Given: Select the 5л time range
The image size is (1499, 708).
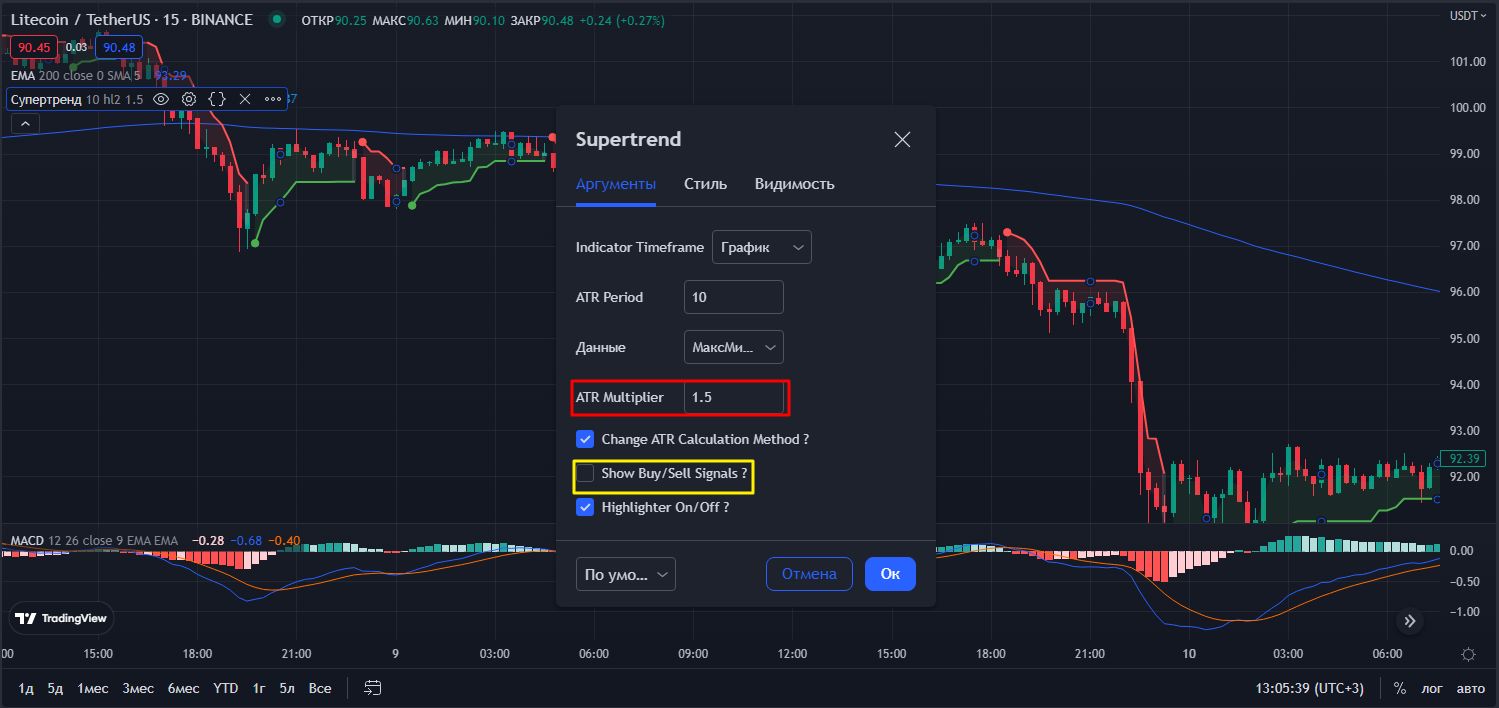Looking at the screenshot, I should click(287, 688).
